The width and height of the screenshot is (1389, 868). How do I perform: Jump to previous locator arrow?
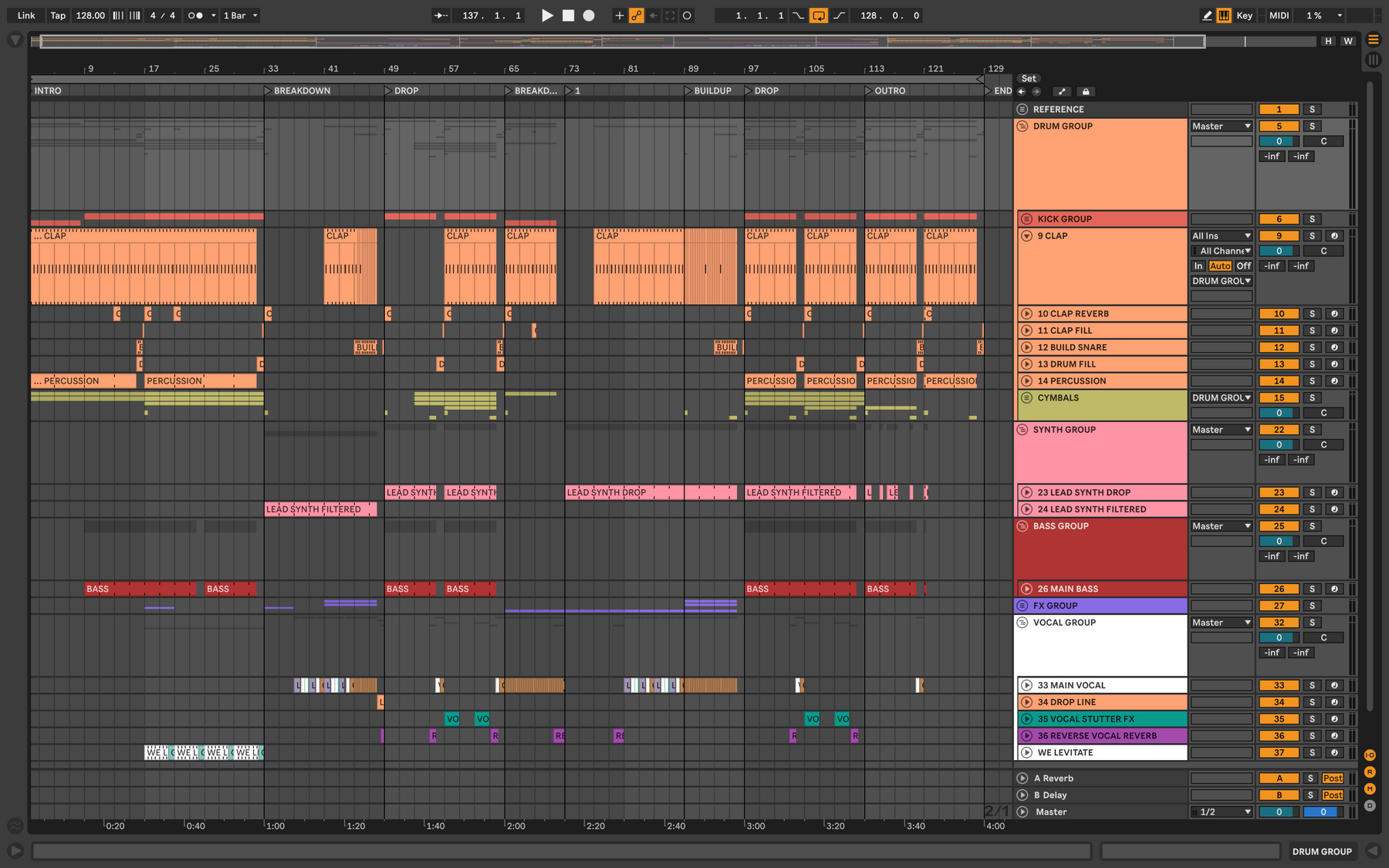[x=1022, y=92]
